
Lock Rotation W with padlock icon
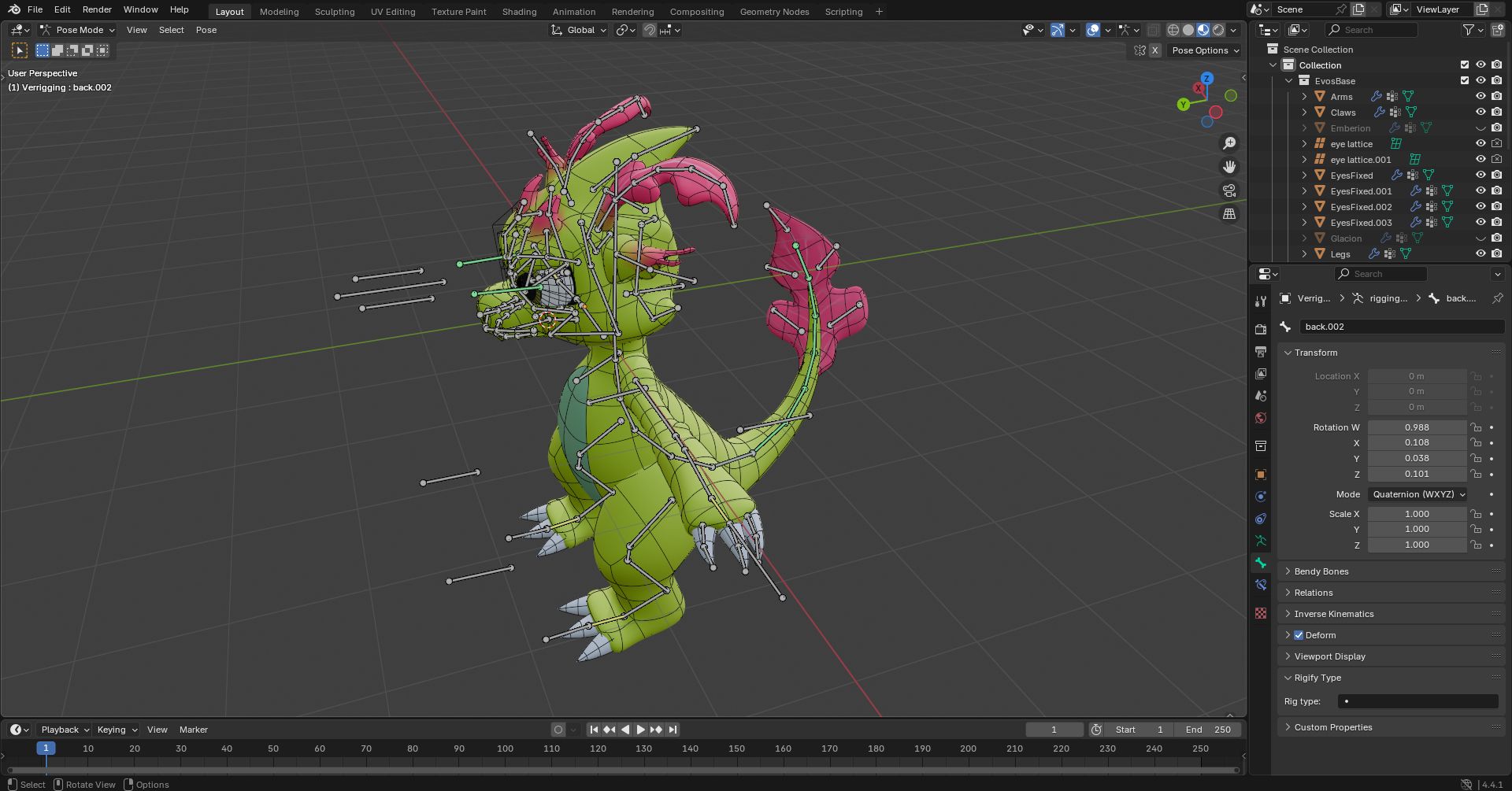click(1477, 427)
